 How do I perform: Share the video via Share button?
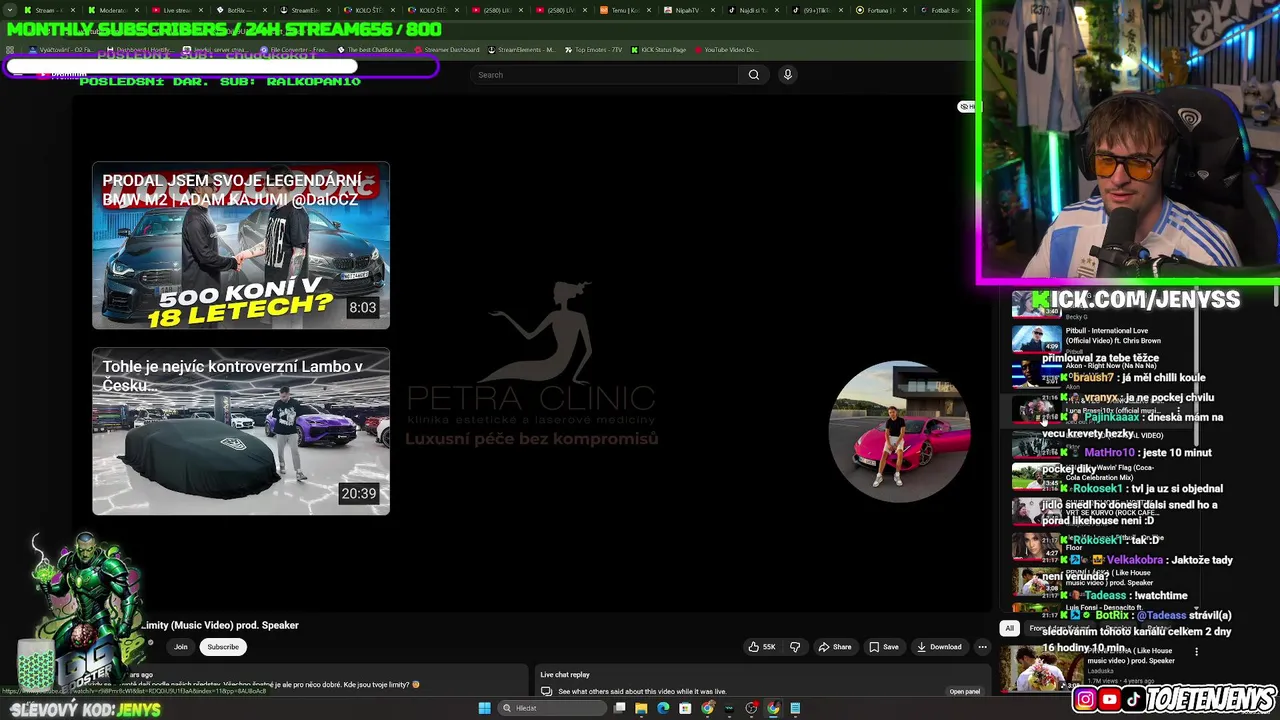835,647
